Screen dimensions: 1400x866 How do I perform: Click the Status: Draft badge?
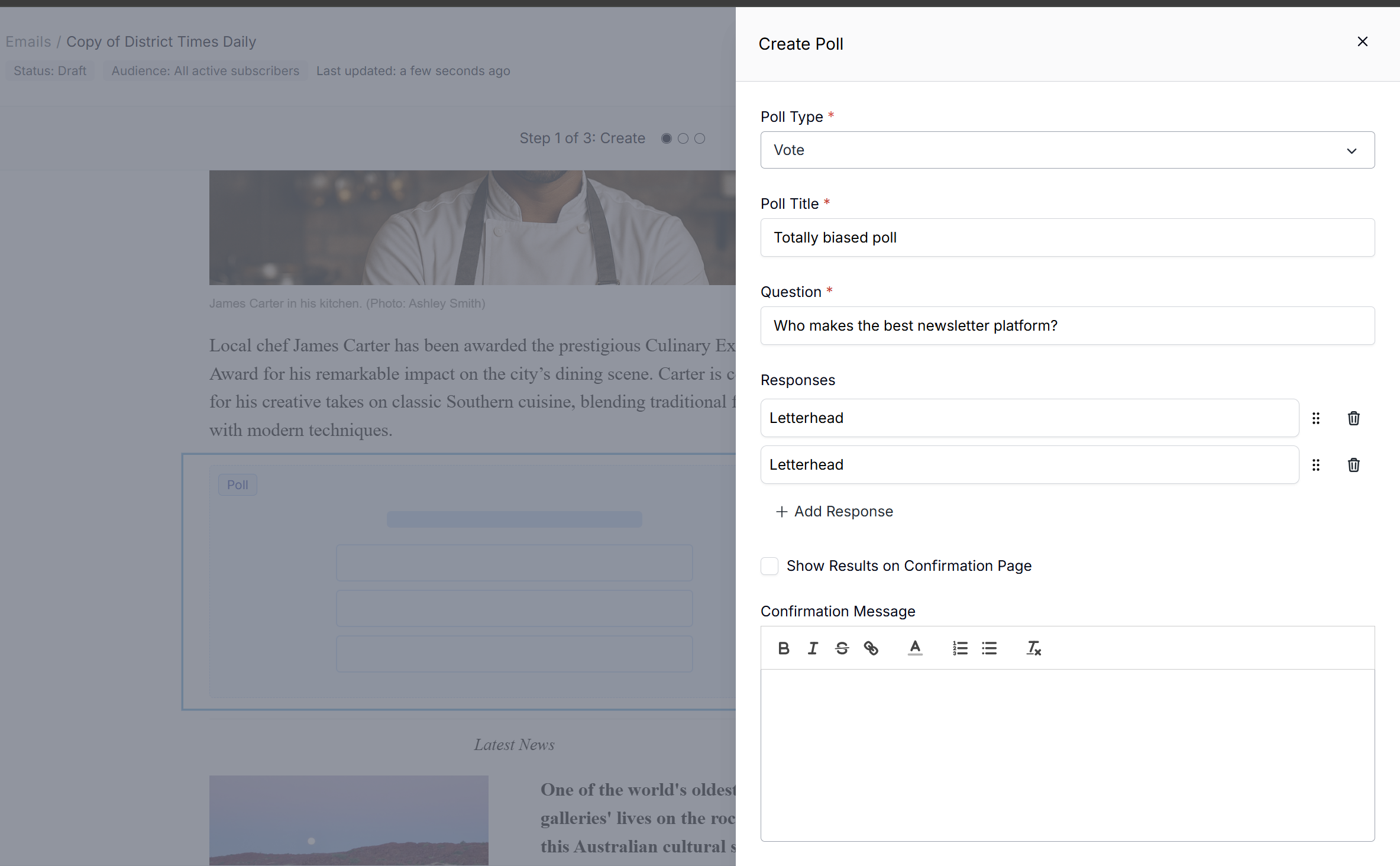(x=50, y=71)
